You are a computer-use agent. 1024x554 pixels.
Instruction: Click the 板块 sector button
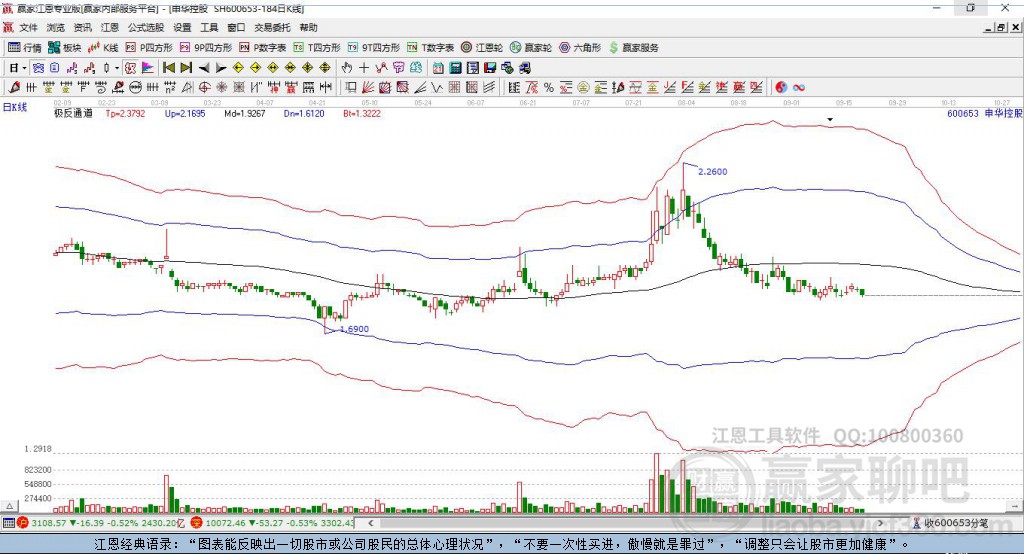click(x=65, y=48)
